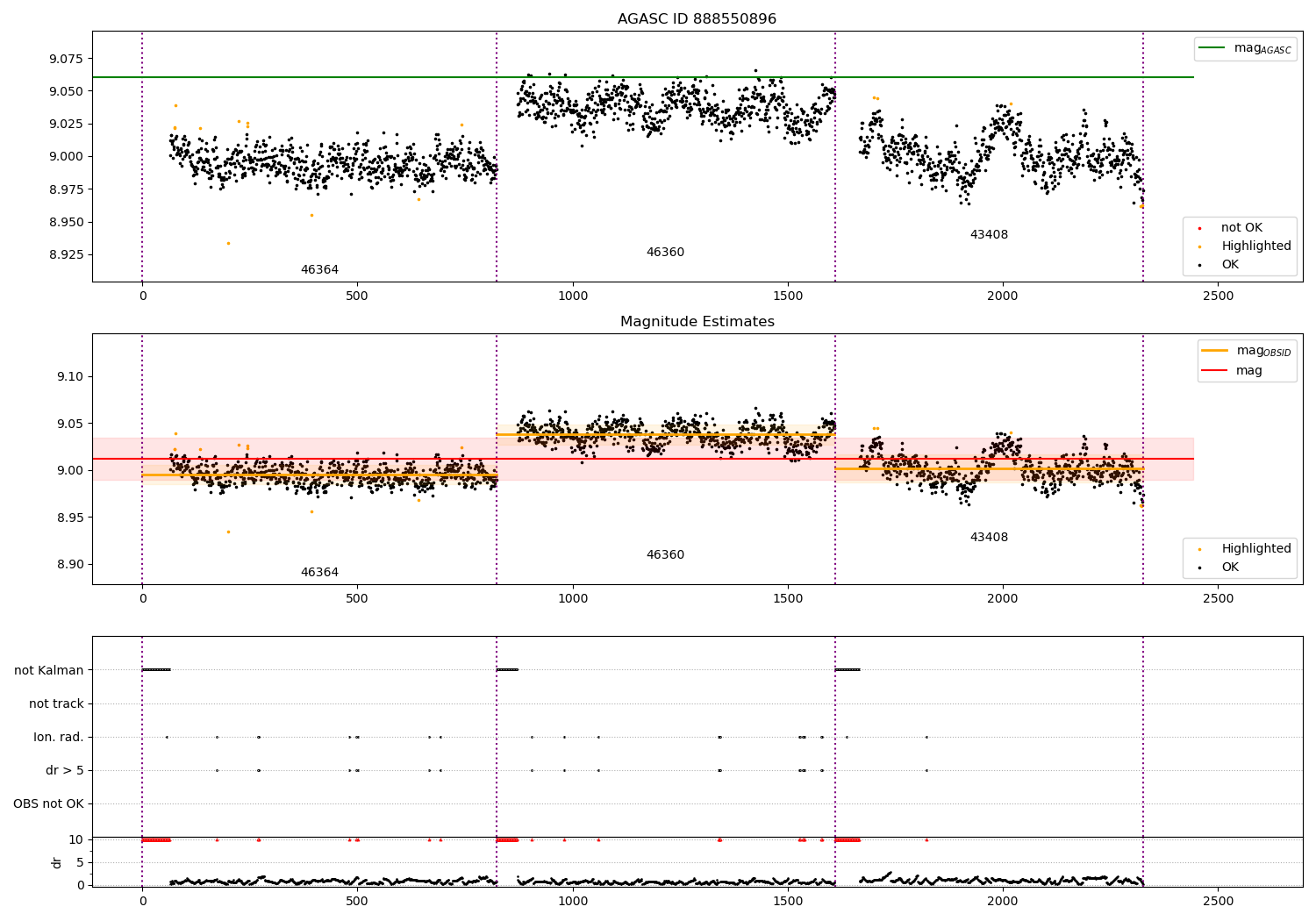Image resolution: width=1316 pixels, height=921 pixels.
Task: Click the 8.975 y-axis tick label
Action: 66,189
